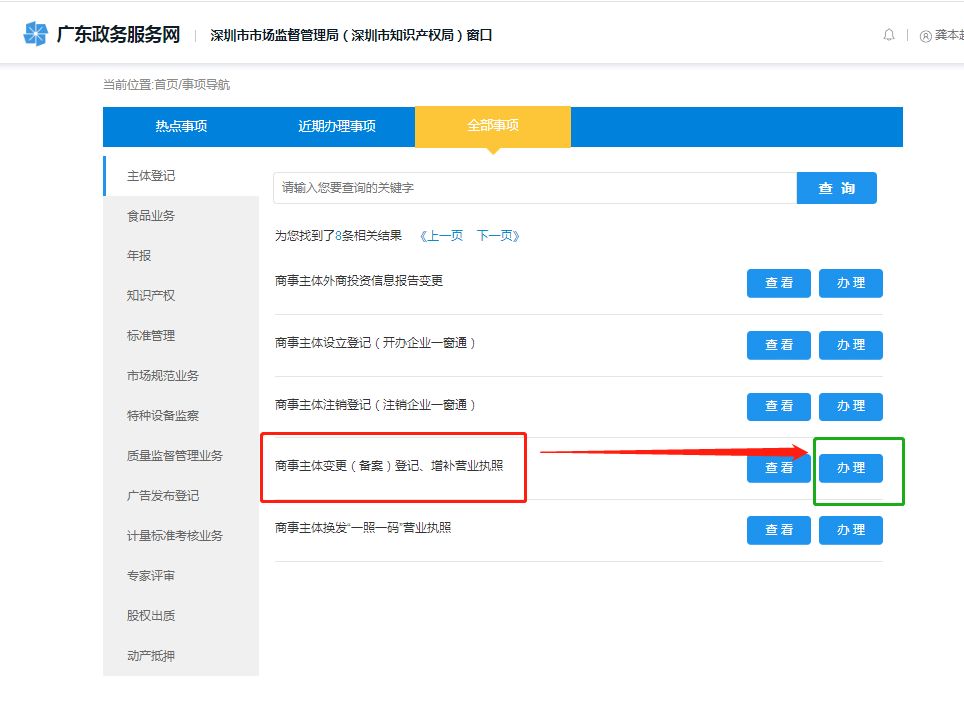Select the 全部事项 tab
This screenshot has width=964, height=717.
492,126
